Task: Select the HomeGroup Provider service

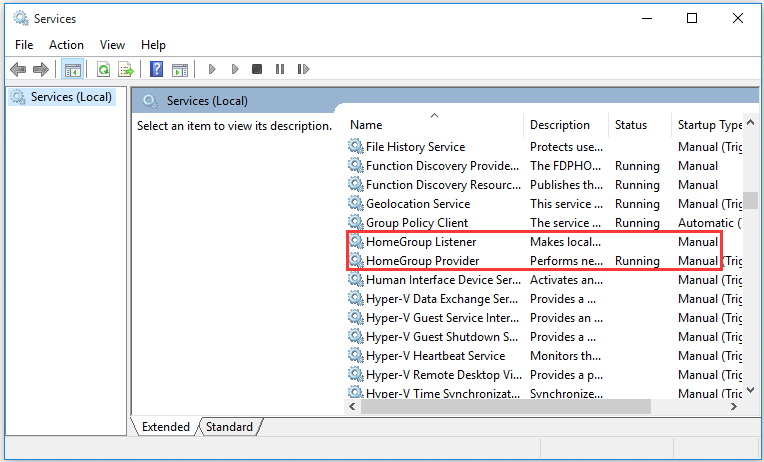Action: [422, 261]
